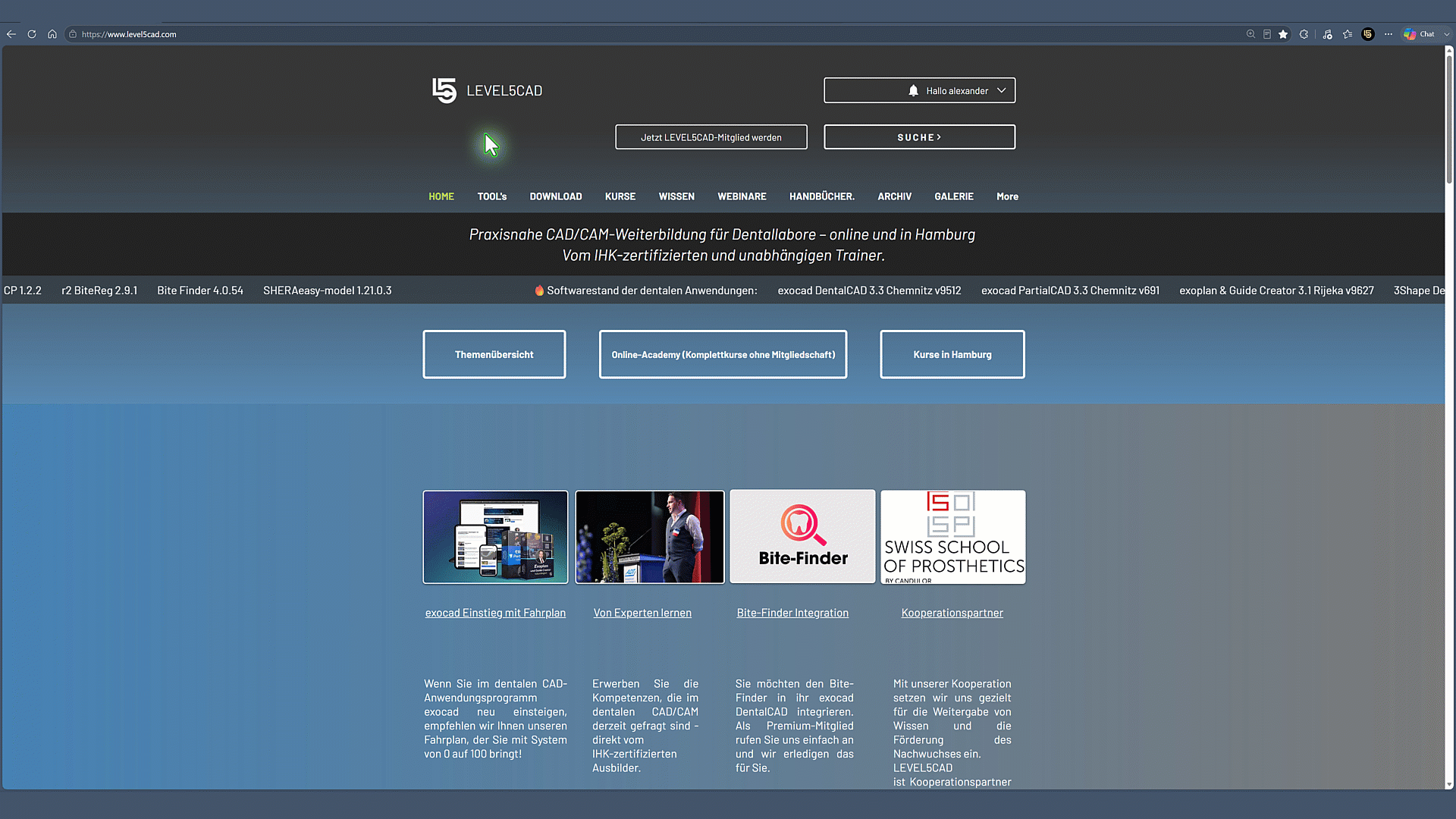Reload the level5cad.com page

pyautogui.click(x=32, y=34)
